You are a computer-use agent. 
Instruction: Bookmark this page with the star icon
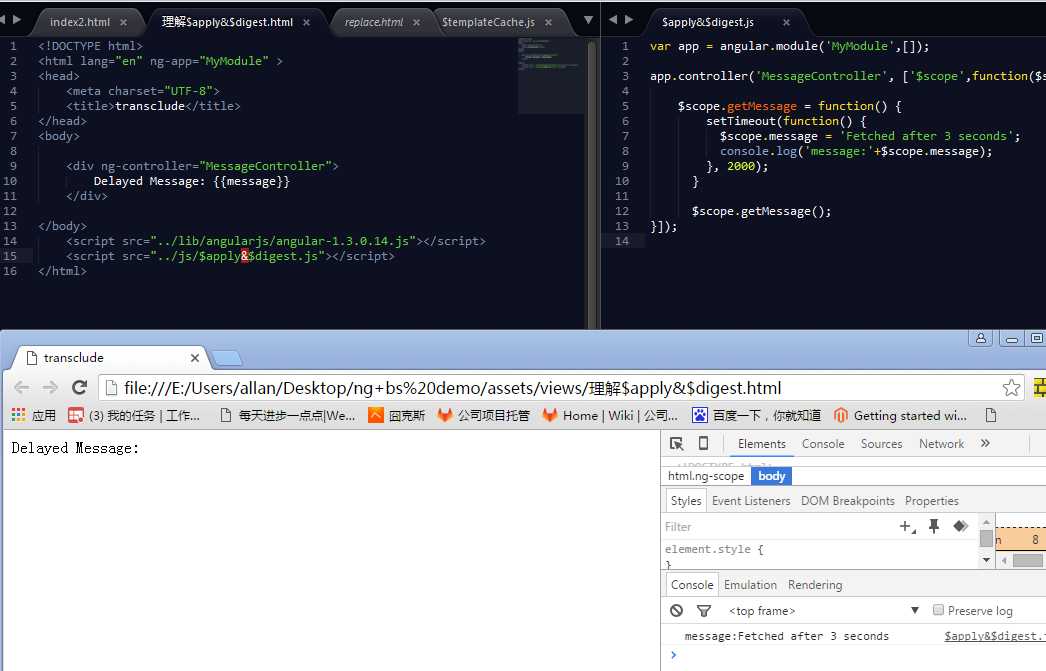1011,388
